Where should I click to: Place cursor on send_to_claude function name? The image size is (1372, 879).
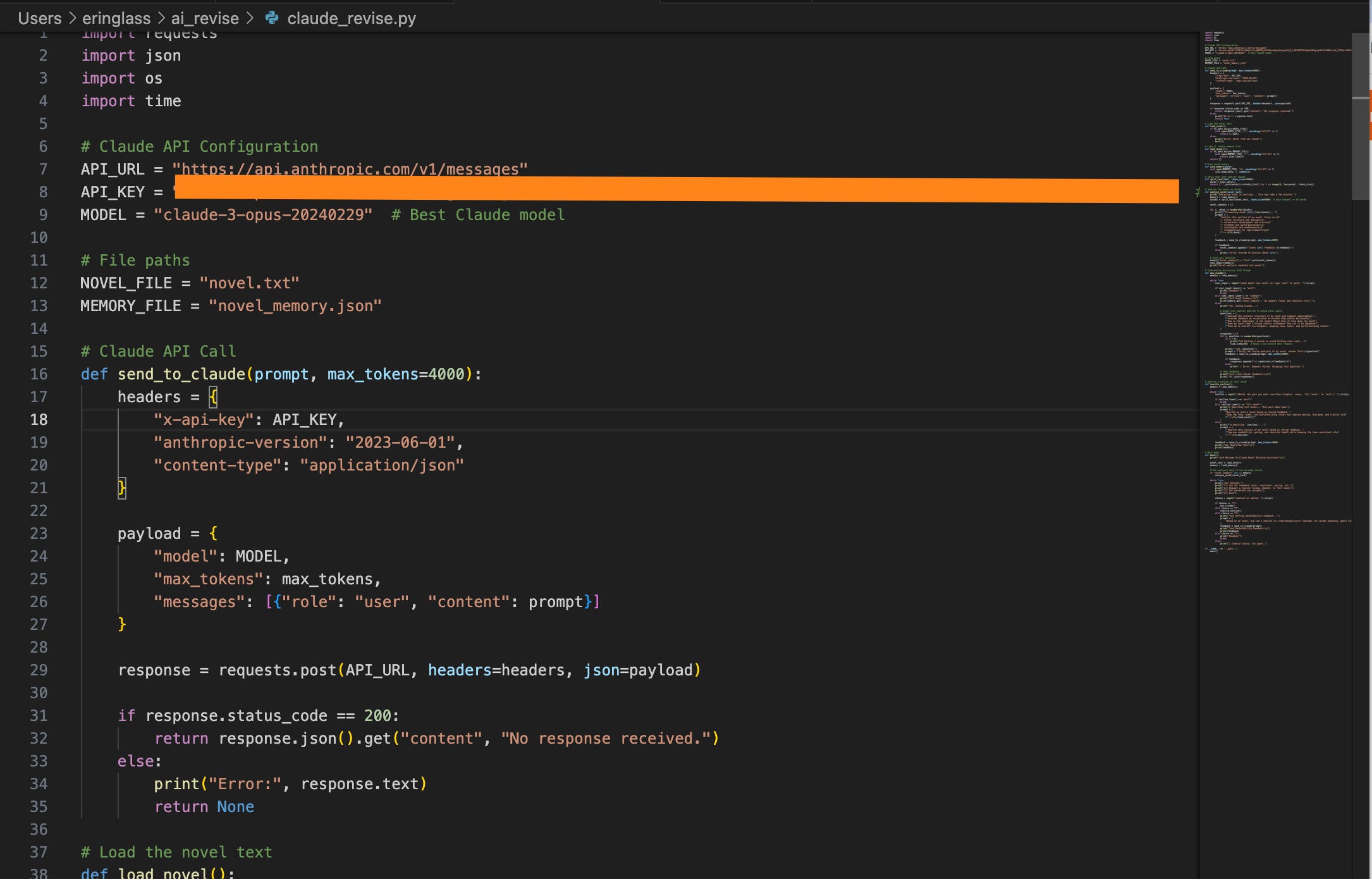pyautogui.click(x=181, y=374)
